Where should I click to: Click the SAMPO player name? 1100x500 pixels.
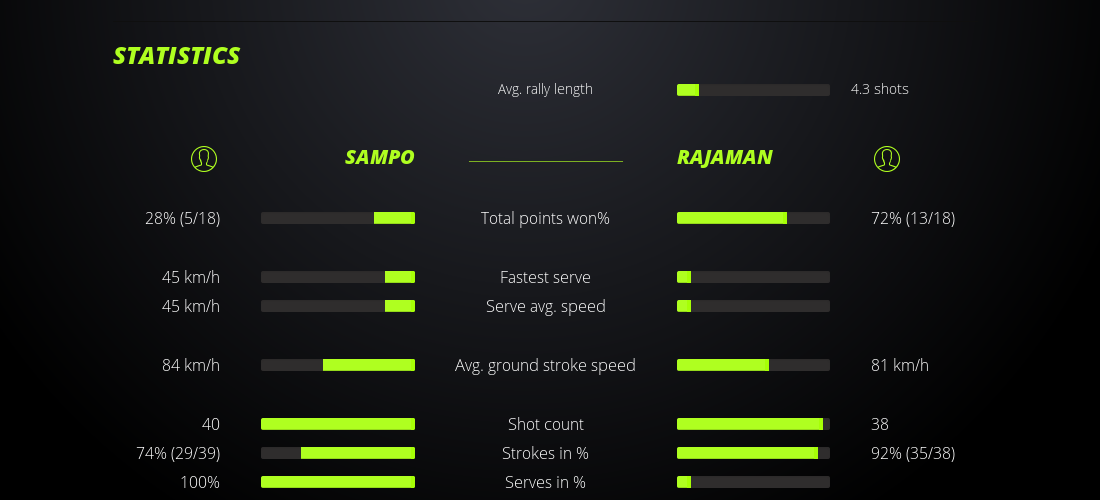click(379, 157)
